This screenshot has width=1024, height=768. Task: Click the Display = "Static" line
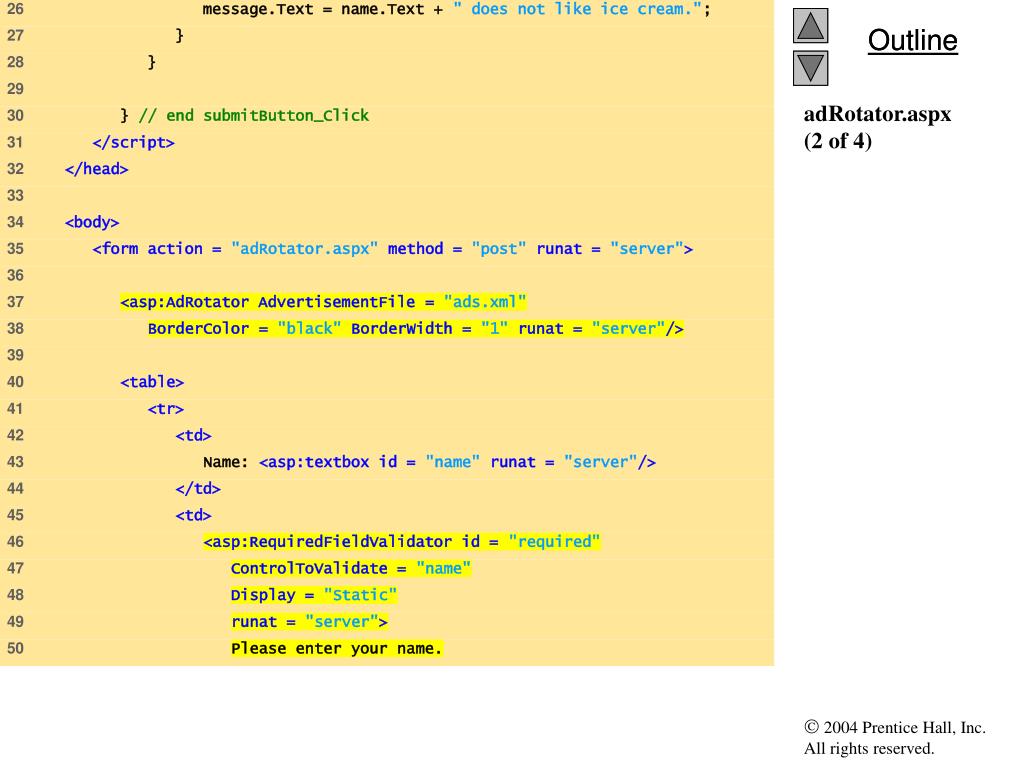pos(313,596)
